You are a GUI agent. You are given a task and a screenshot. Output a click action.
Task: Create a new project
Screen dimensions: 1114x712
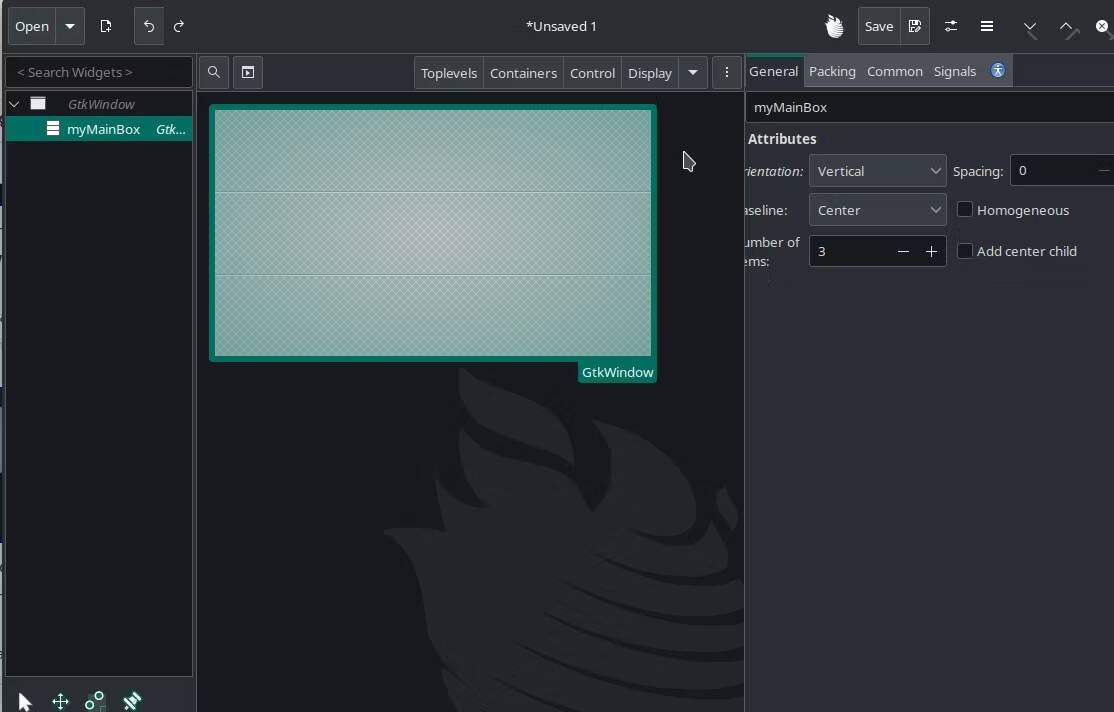point(107,27)
